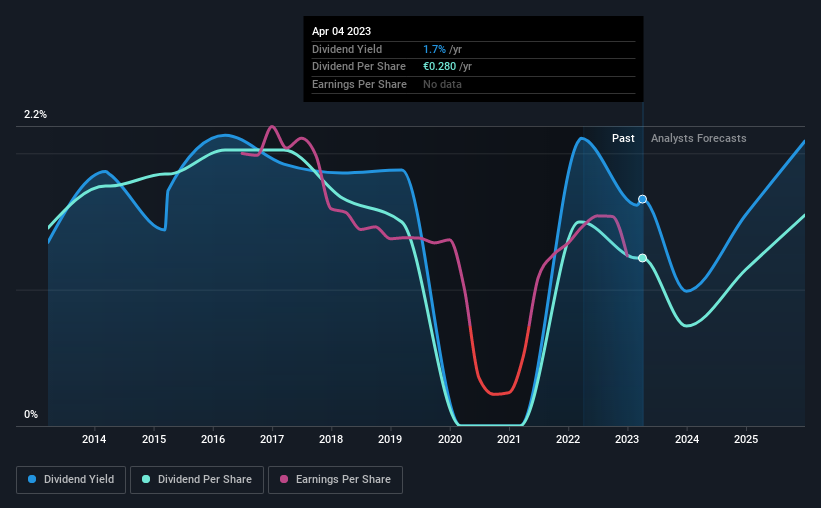
Task: Click the 1.7% dividend yield value in tooltip
Action: coord(435,49)
